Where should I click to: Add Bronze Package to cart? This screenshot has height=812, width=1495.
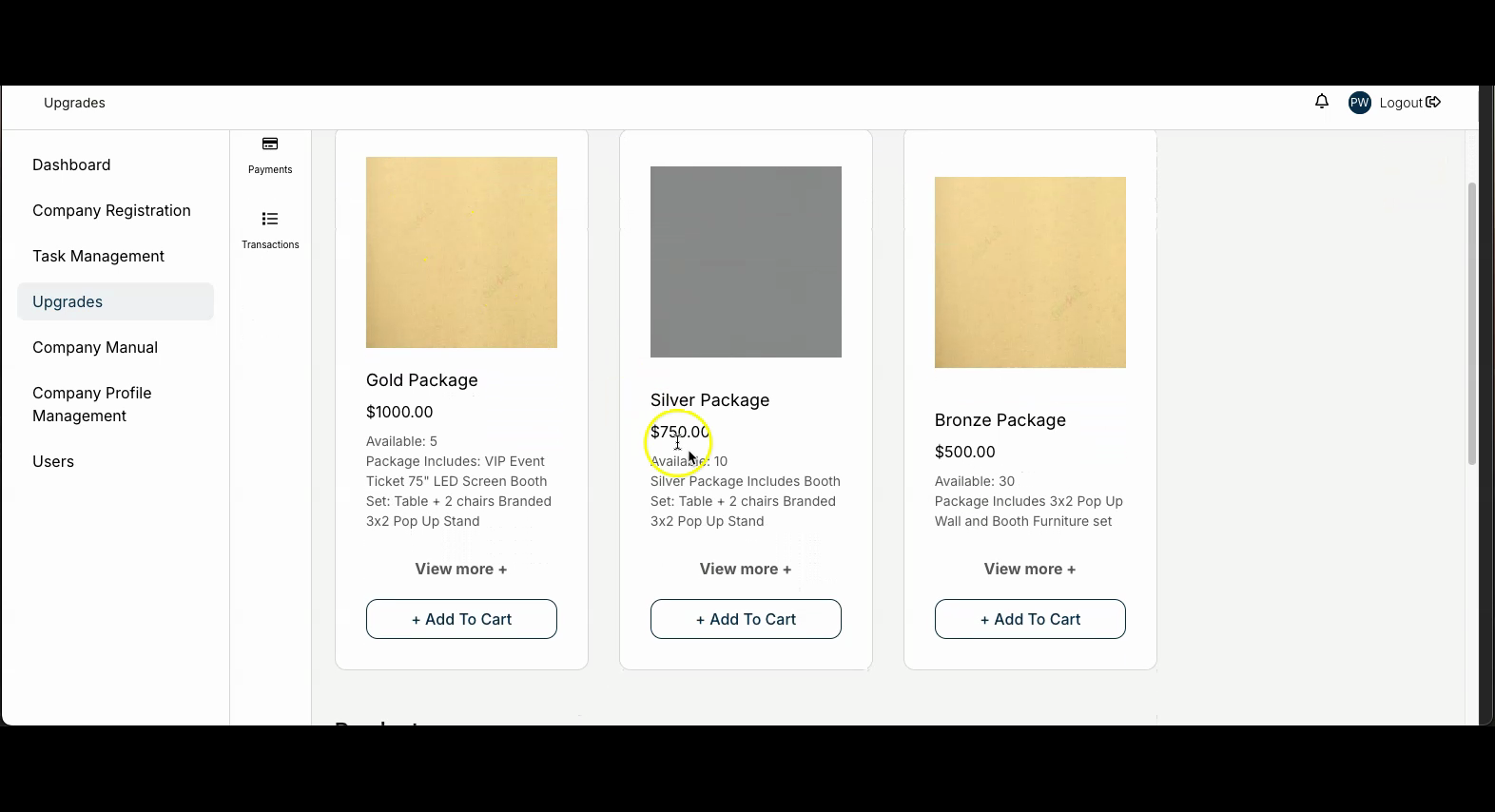(1030, 619)
